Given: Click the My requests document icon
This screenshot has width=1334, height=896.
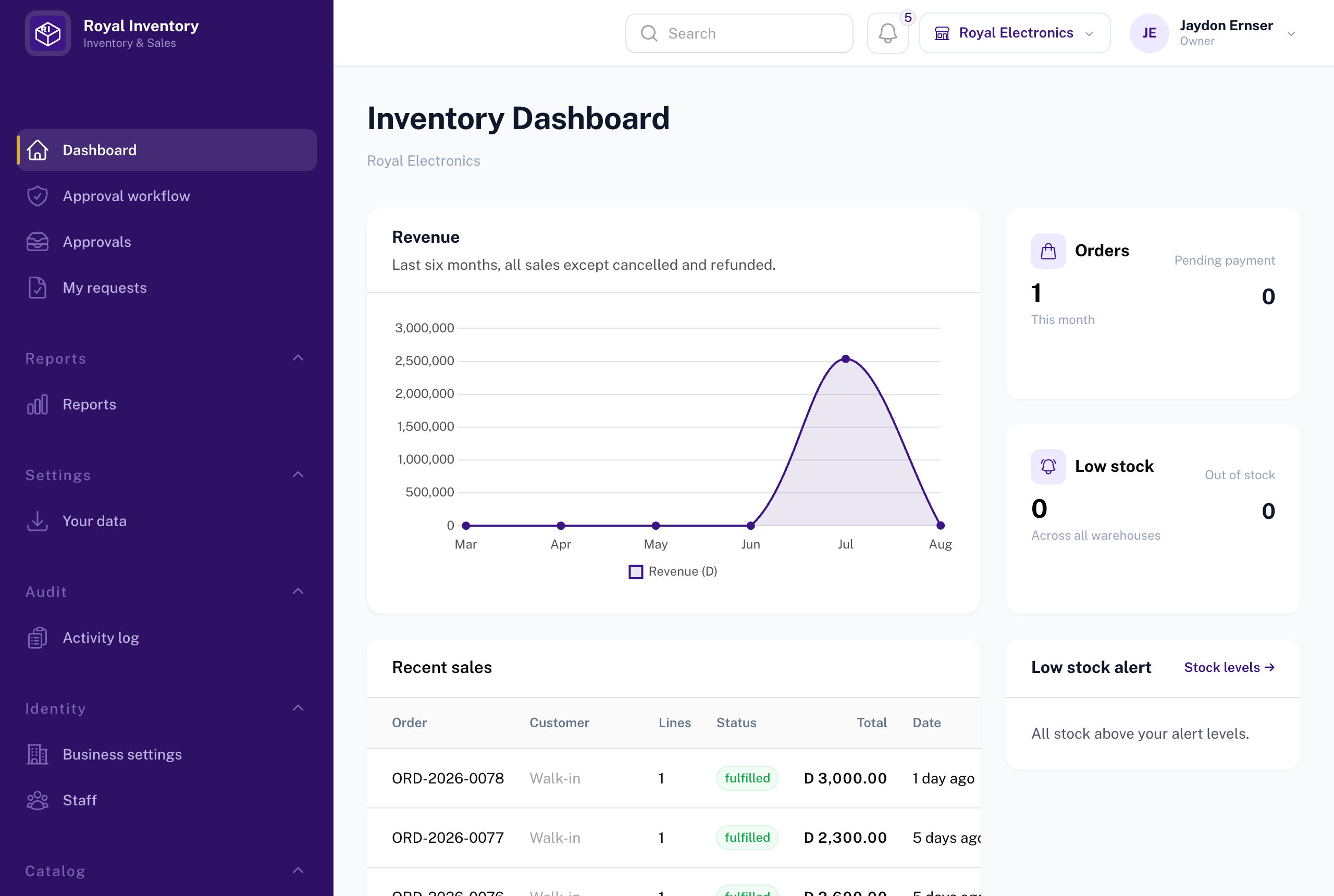Looking at the screenshot, I should [38, 288].
